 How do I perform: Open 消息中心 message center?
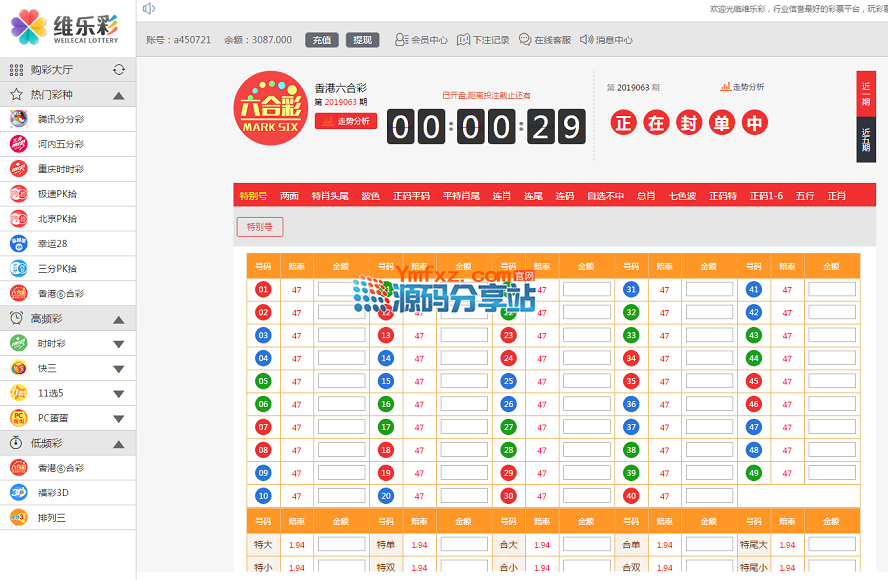click(606, 40)
